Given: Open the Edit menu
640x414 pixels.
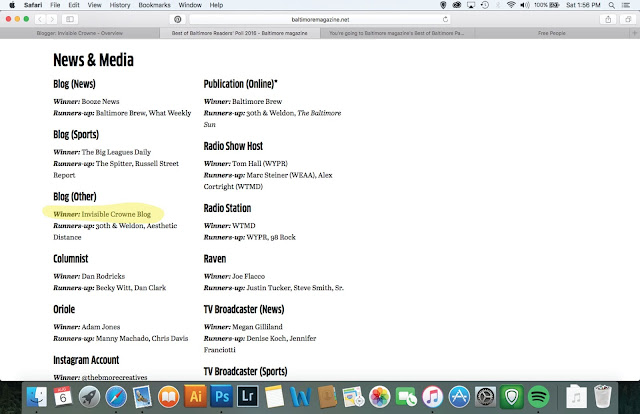Looking at the screenshot, I should pos(74,5).
